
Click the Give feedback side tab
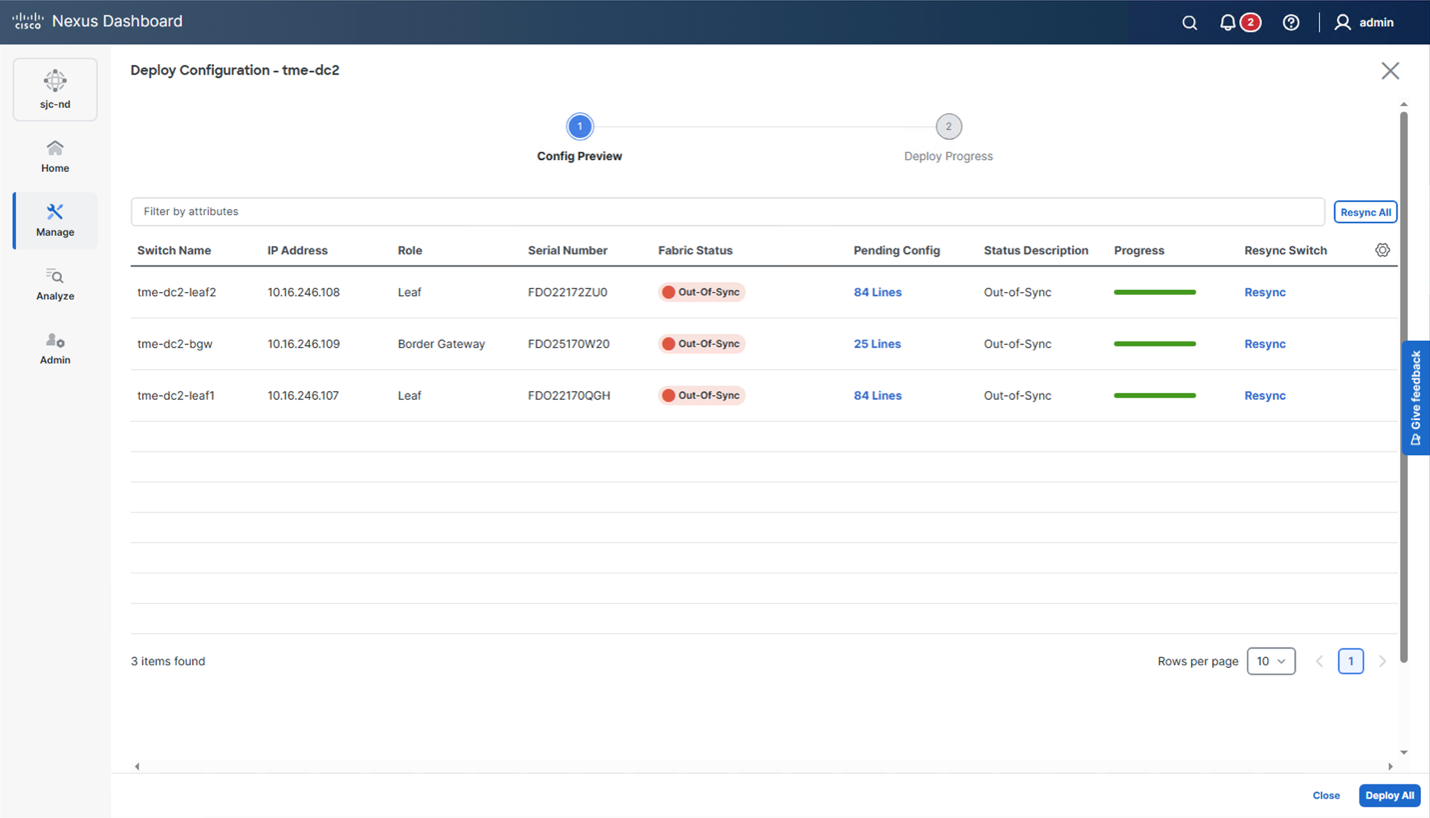tap(1416, 398)
